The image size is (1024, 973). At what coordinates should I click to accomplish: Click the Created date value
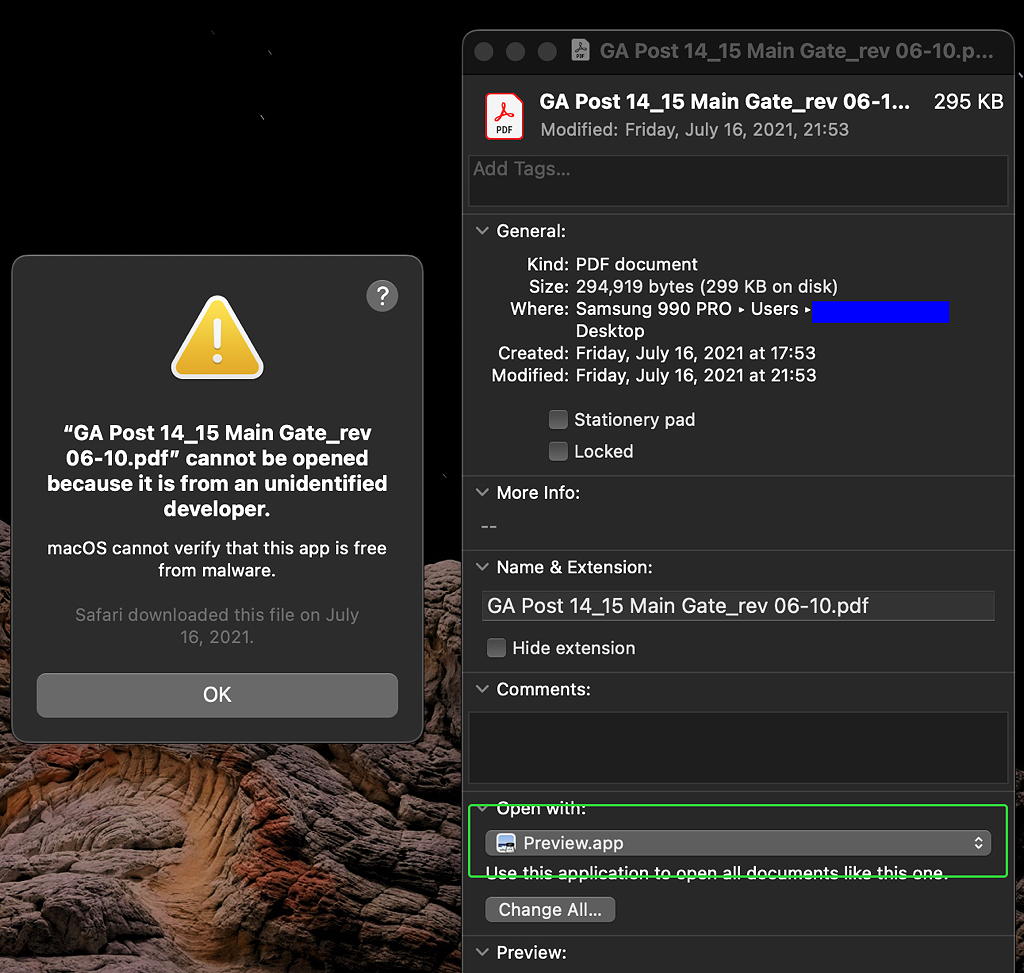pyautogui.click(x=696, y=353)
